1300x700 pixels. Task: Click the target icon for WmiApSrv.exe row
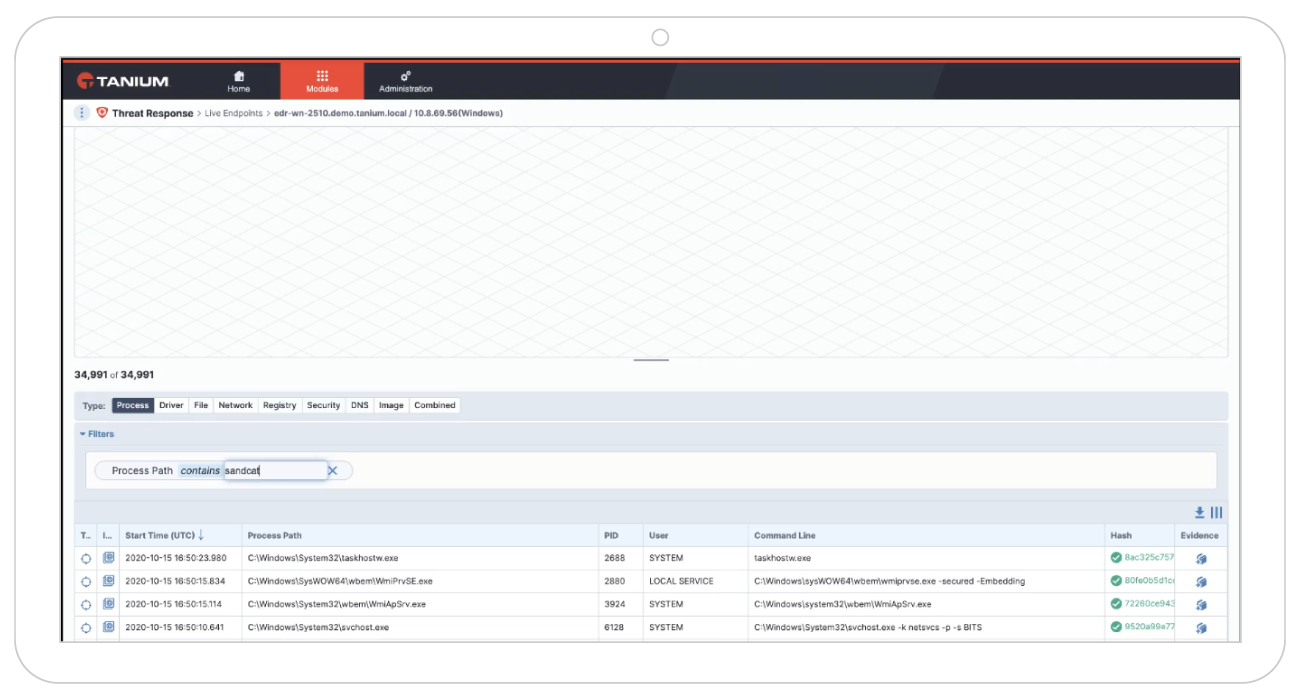coord(86,605)
